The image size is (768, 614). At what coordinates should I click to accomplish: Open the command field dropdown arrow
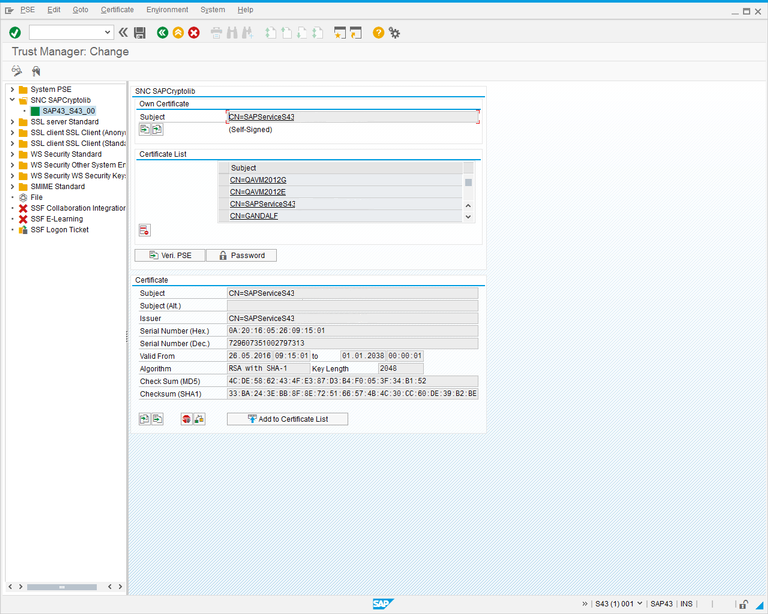pyautogui.click(x=108, y=33)
